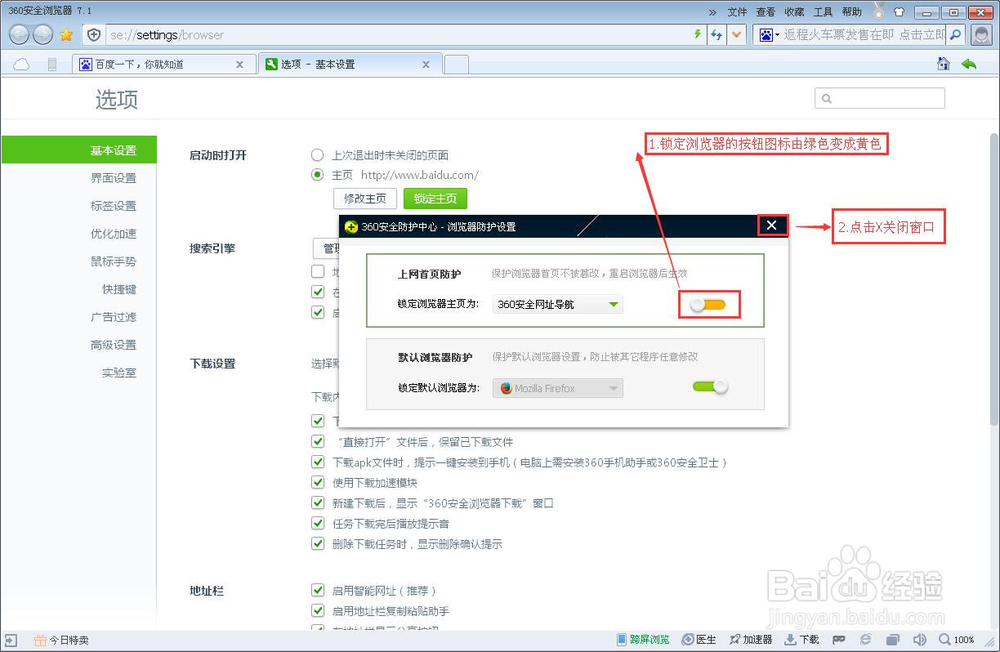Screen dimensions: 1000x652
Task: Click the browser forward navigation arrow
Action: point(43,34)
